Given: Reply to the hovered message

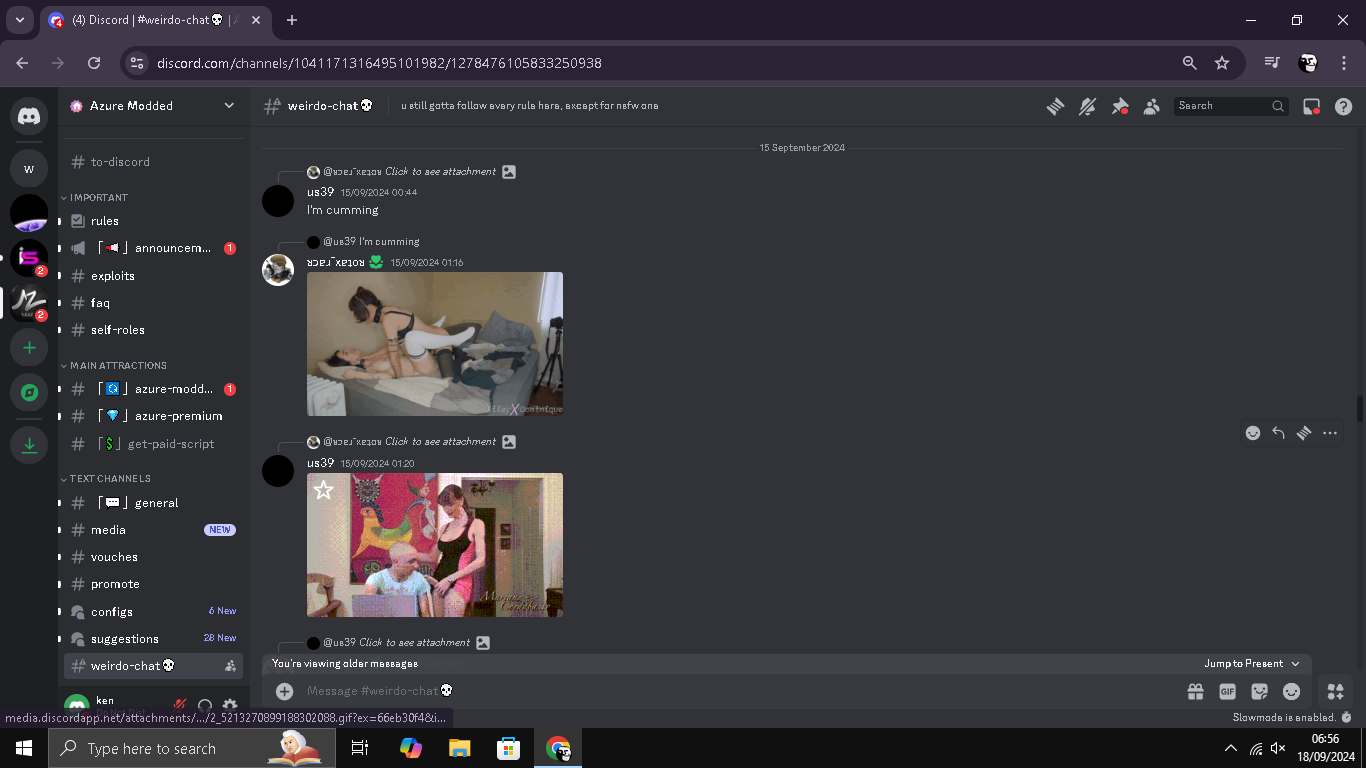Looking at the screenshot, I should tap(1278, 433).
